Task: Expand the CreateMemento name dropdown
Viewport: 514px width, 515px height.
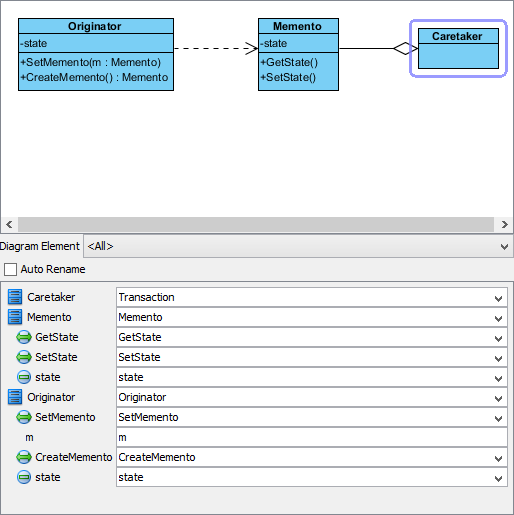Action: (x=498, y=458)
